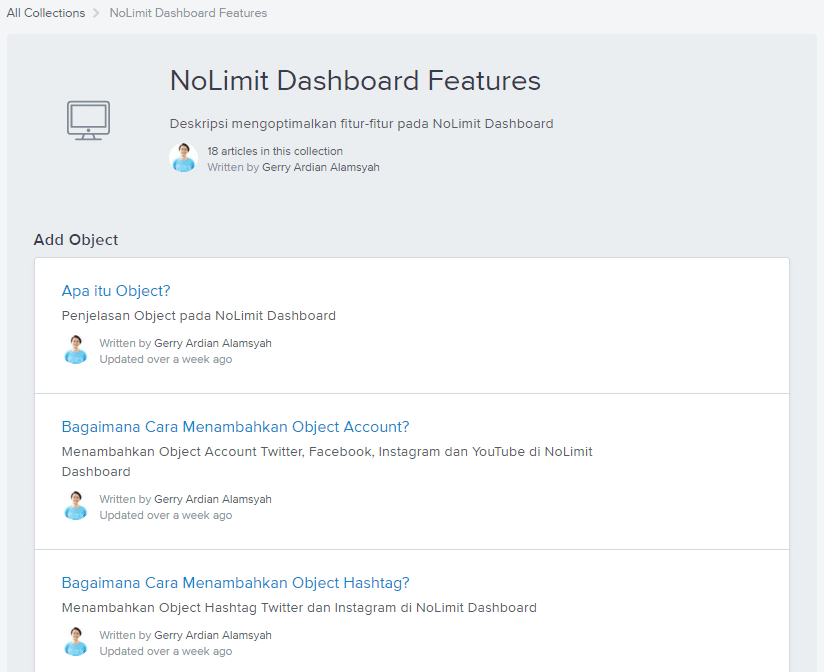This screenshot has height=672, width=824.
Task: Click 'Penjelasan Object pada NoLimit Dashboard' description
Action: click(x=199, y=316)
